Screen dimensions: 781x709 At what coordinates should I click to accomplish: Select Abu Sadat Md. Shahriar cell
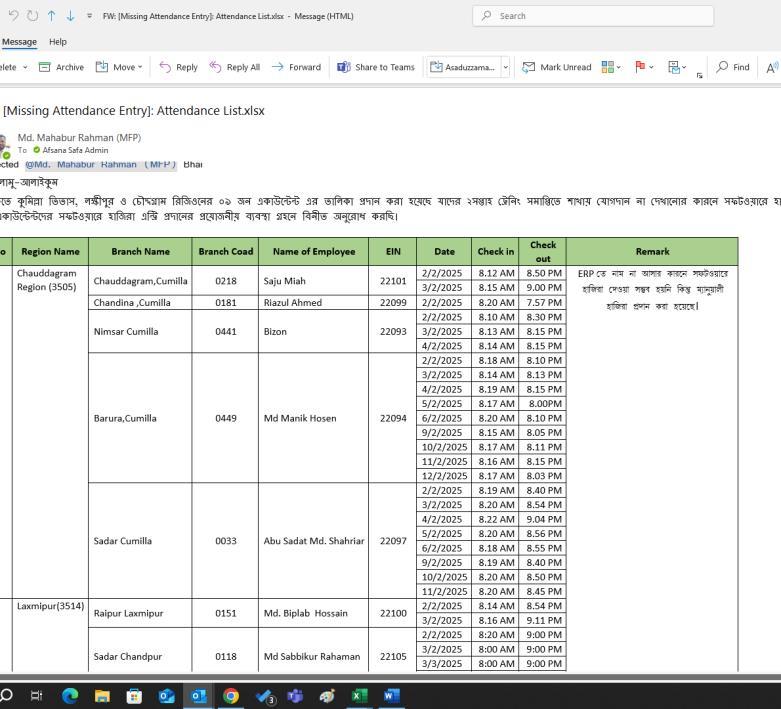coord(314,541)
